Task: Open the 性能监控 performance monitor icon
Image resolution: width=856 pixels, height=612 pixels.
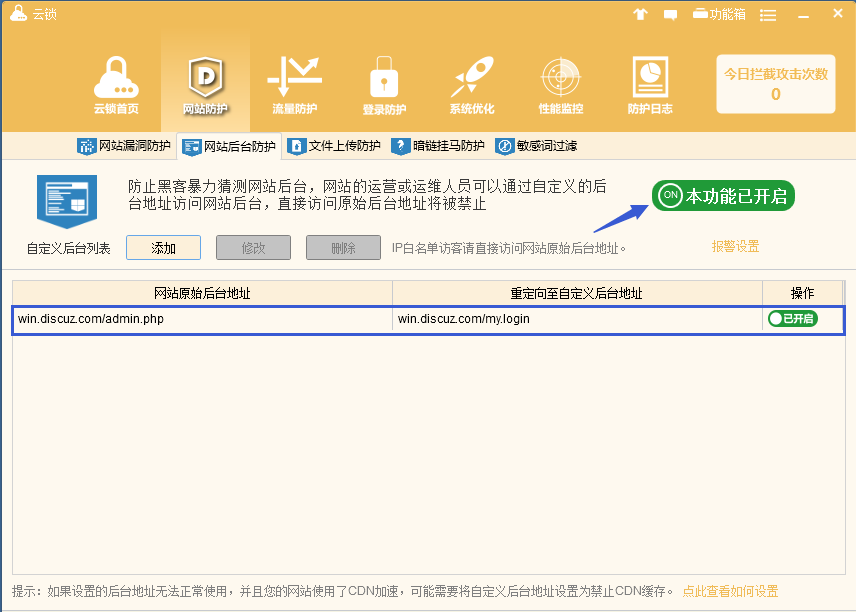Action: click(x=560, y=78)
